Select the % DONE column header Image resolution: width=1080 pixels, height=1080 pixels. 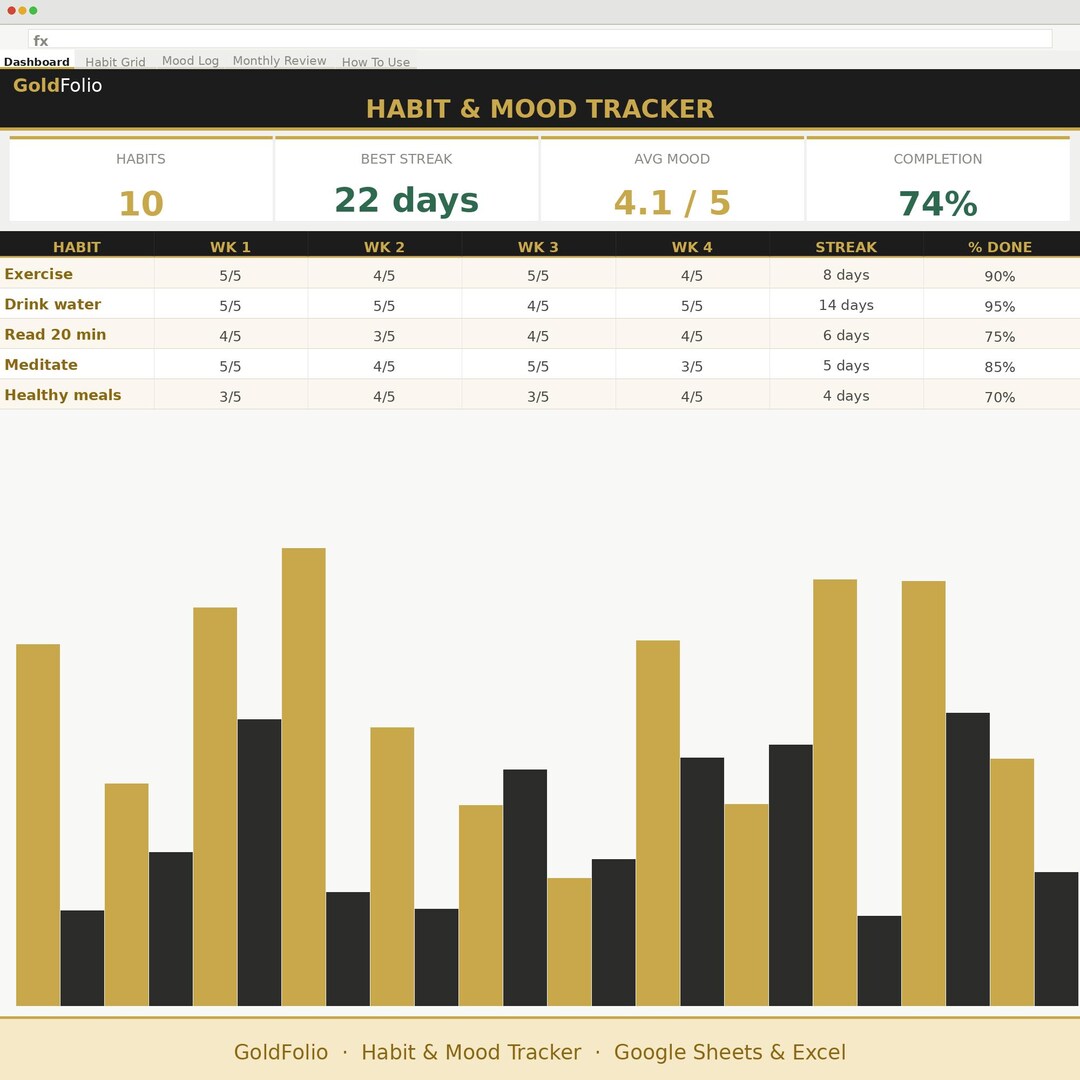point(999,247)
